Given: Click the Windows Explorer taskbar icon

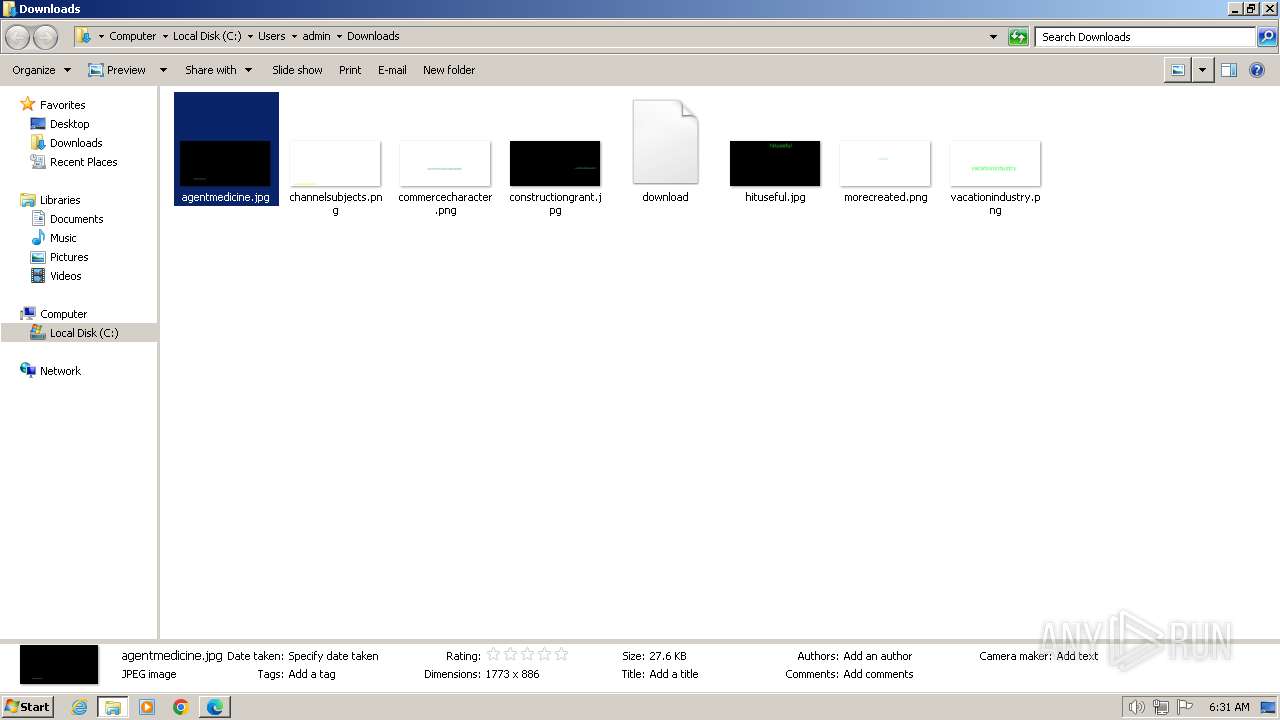Looking at the screenshot, I should click(x=113, y=707).
